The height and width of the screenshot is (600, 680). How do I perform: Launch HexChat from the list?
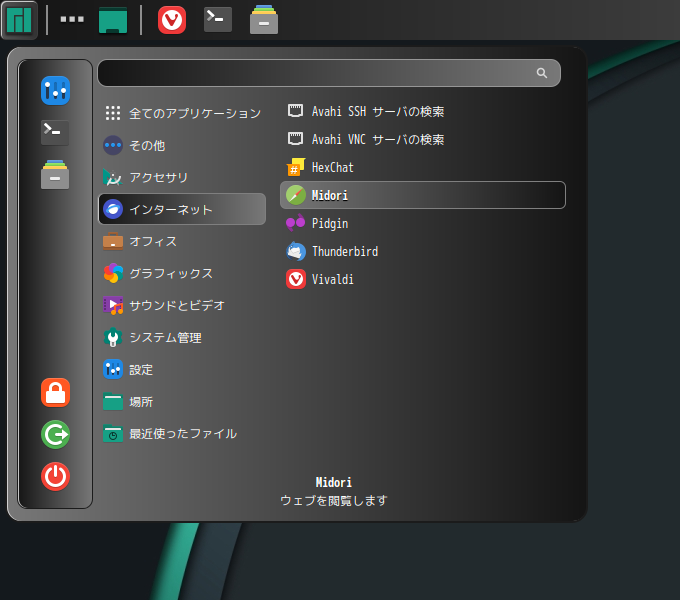coord(423,167)
